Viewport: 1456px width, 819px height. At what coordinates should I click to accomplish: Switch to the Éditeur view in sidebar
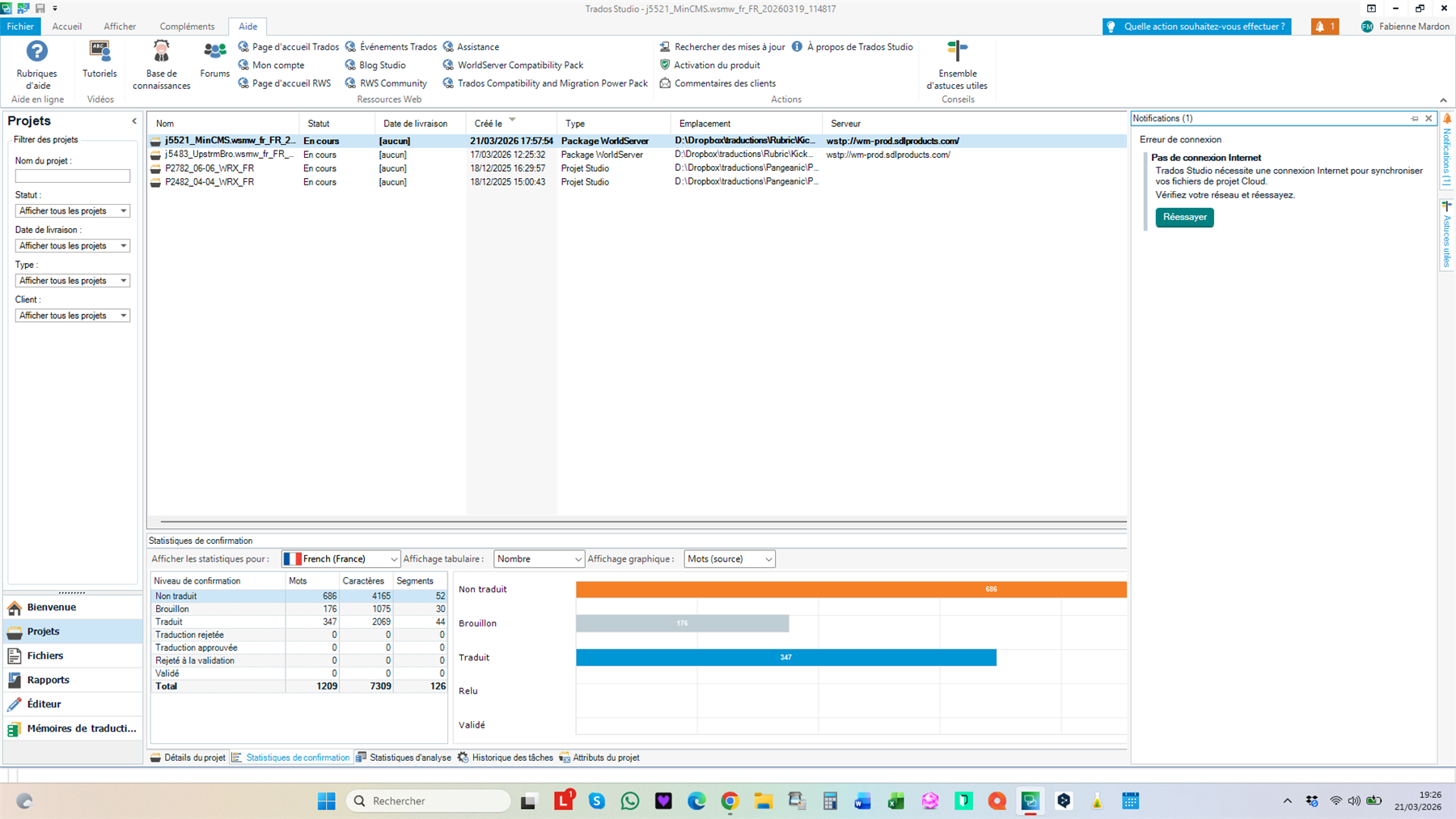[x=42, y=703]
